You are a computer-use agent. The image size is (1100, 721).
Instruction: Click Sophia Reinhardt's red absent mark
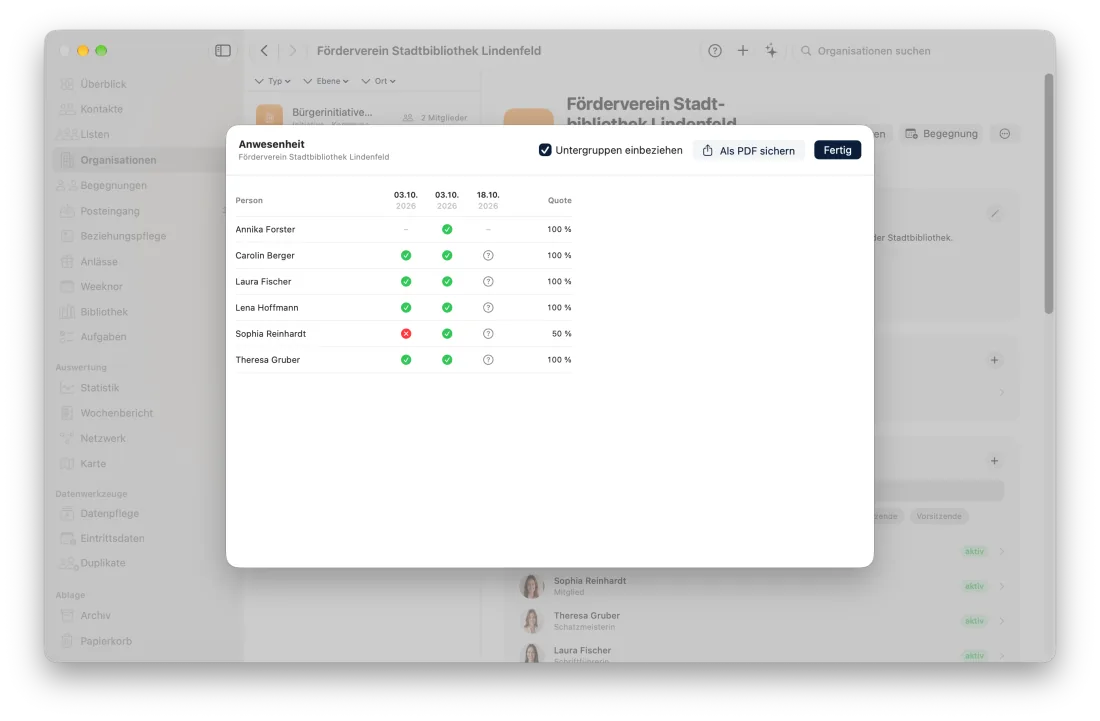point(405,334)
